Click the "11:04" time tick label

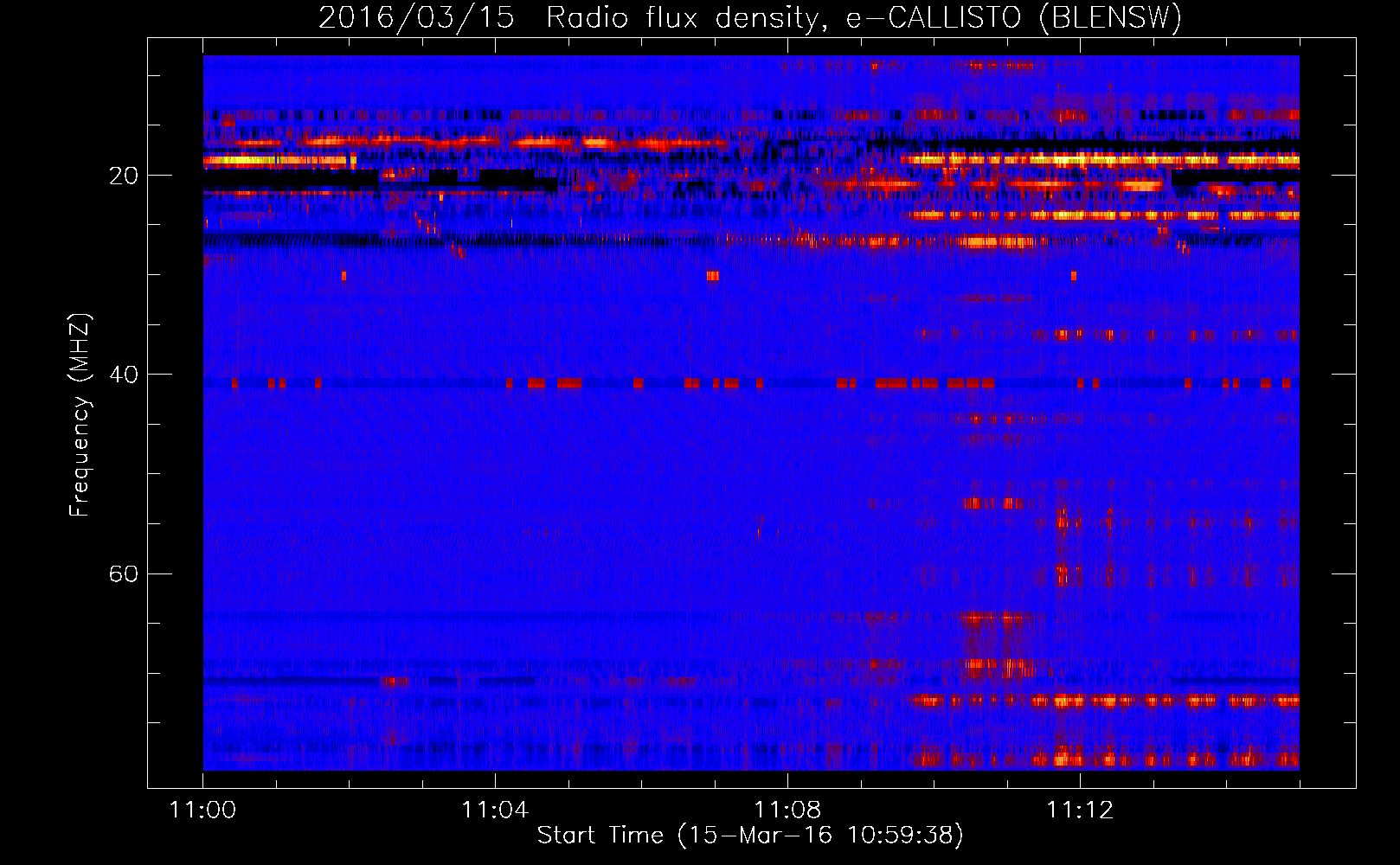[x=495, y=811]
